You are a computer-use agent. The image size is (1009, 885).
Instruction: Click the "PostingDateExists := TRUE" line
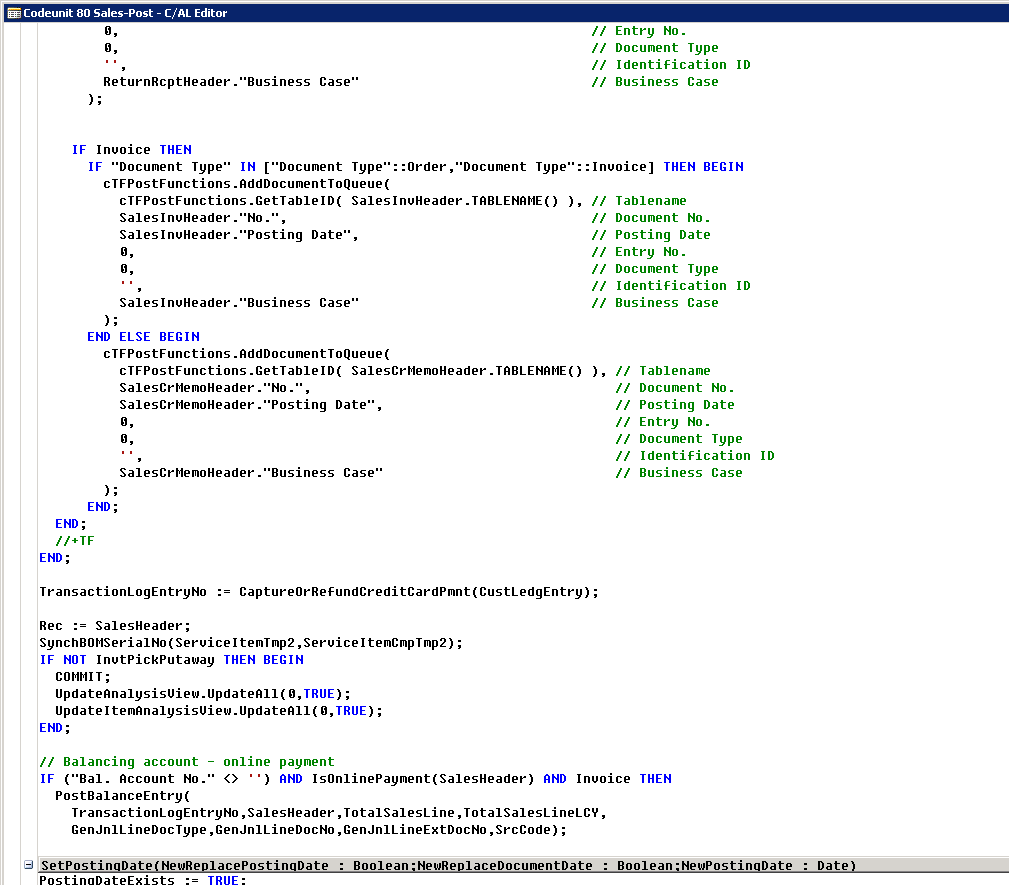(x=142, y=880)
